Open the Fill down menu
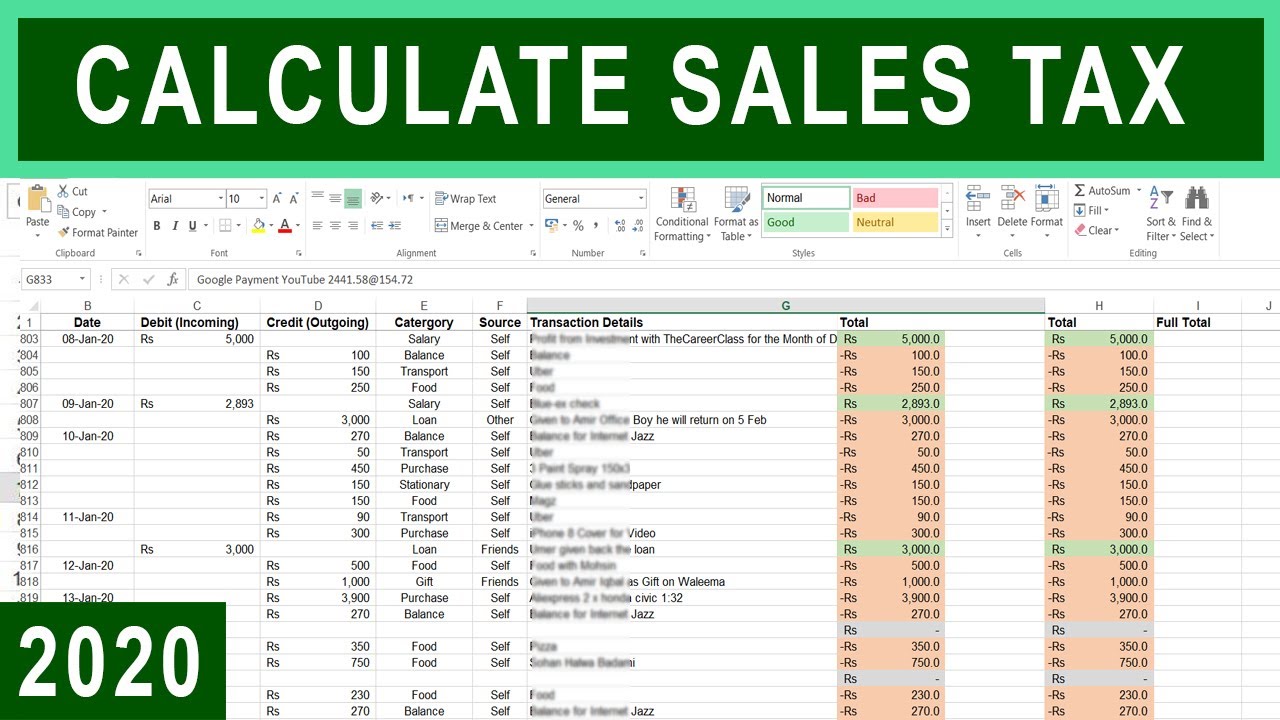1280x720 pixels. (1092, 210)
